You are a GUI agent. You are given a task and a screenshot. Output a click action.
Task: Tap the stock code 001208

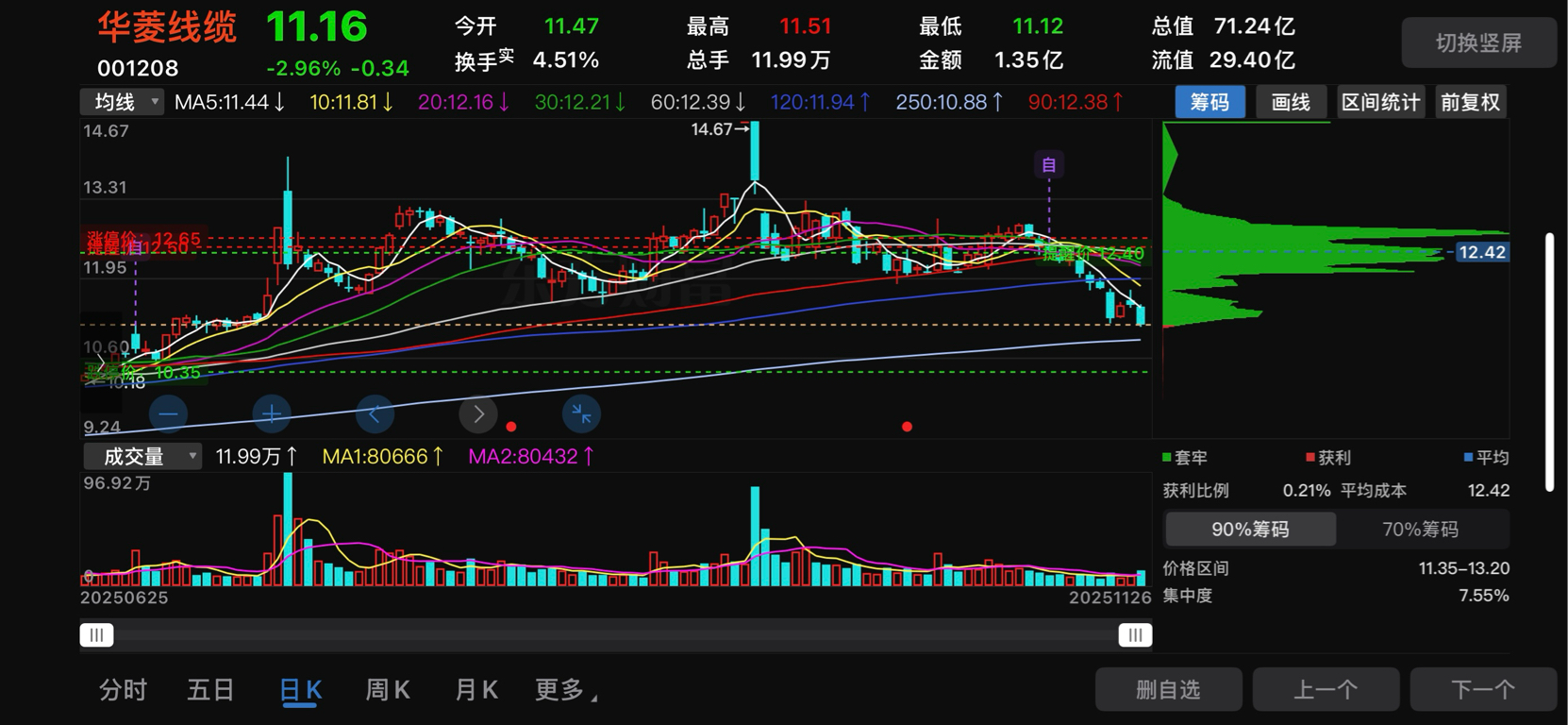tap(138, 68)
